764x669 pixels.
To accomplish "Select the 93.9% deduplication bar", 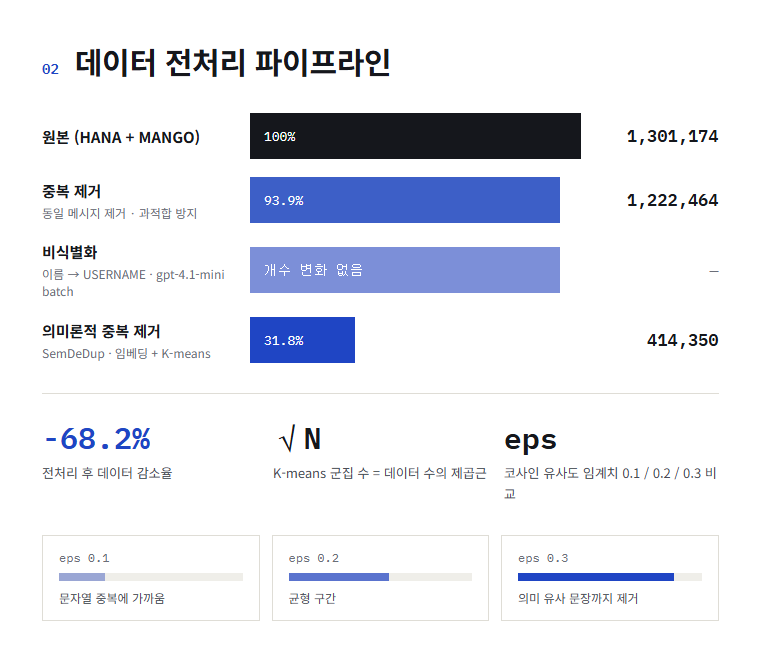I will tap(405, 200).
